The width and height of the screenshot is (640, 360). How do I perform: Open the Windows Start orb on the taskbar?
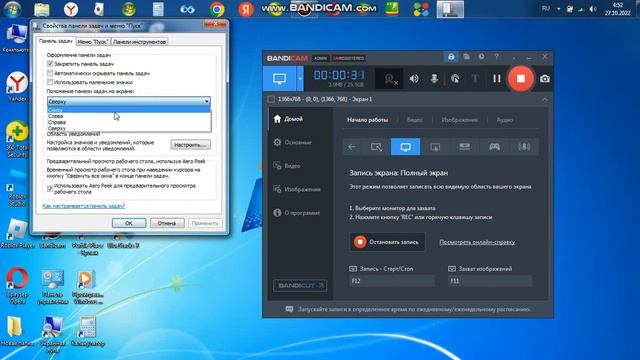[12, 9]
